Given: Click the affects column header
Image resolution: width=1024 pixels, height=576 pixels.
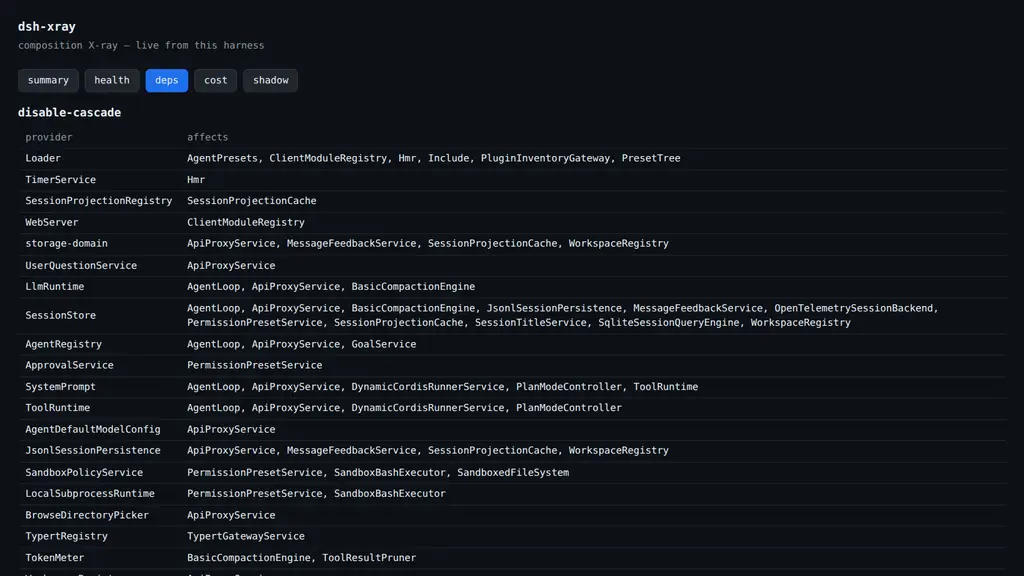Looking at the screenshot, I should (x=208, y=137).
